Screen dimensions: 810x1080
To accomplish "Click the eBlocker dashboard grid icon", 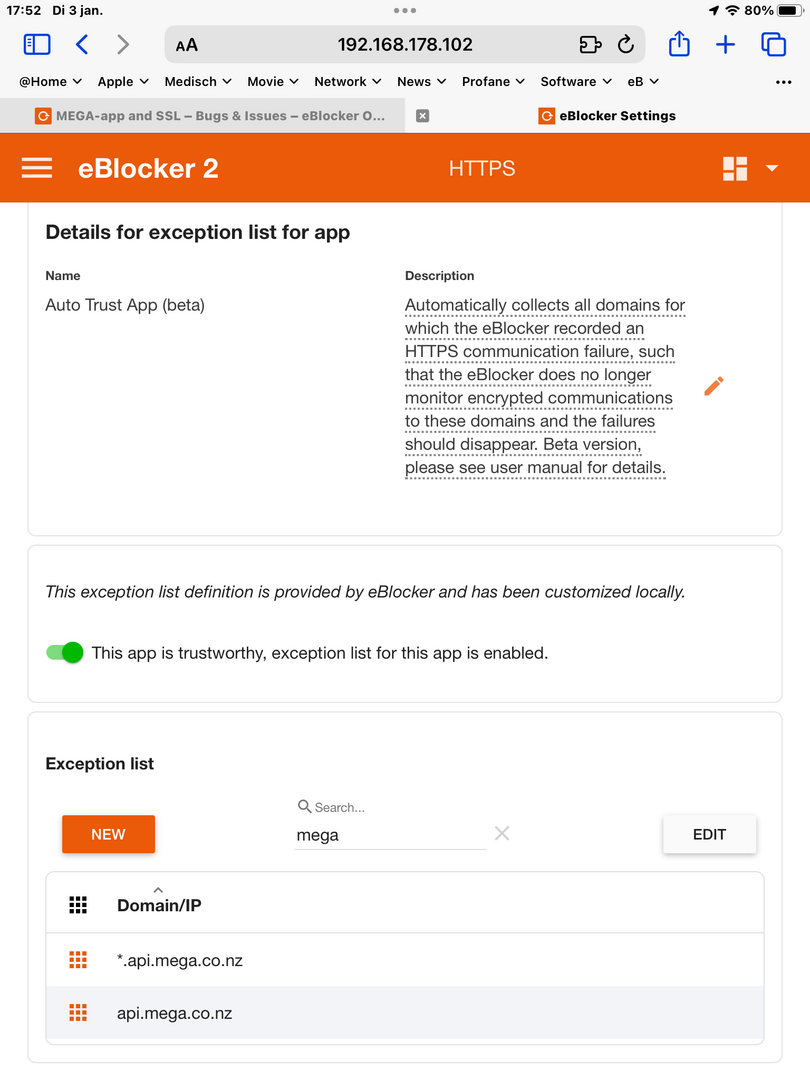I will (735, 168).
